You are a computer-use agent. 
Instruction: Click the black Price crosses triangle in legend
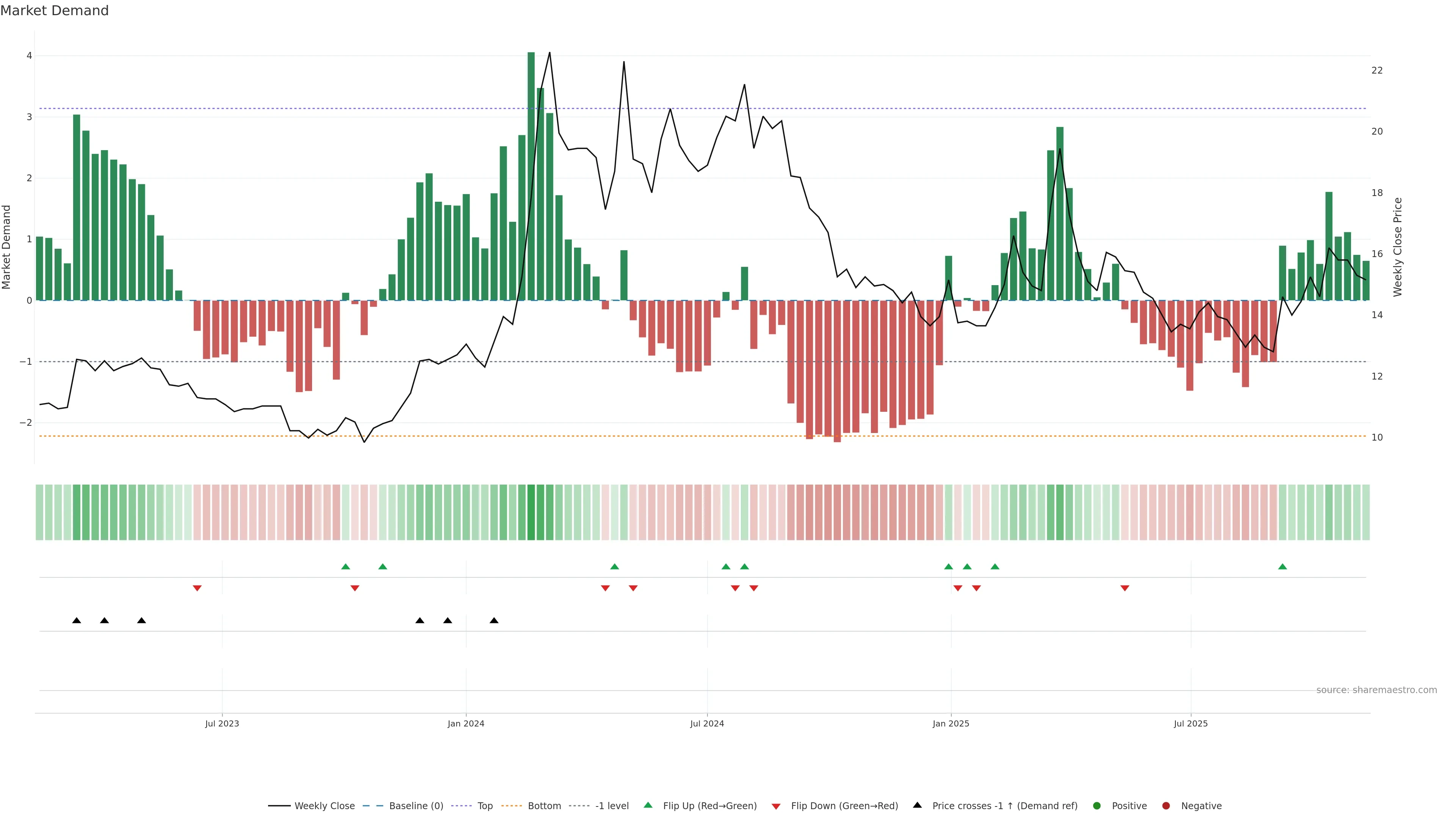917,805
